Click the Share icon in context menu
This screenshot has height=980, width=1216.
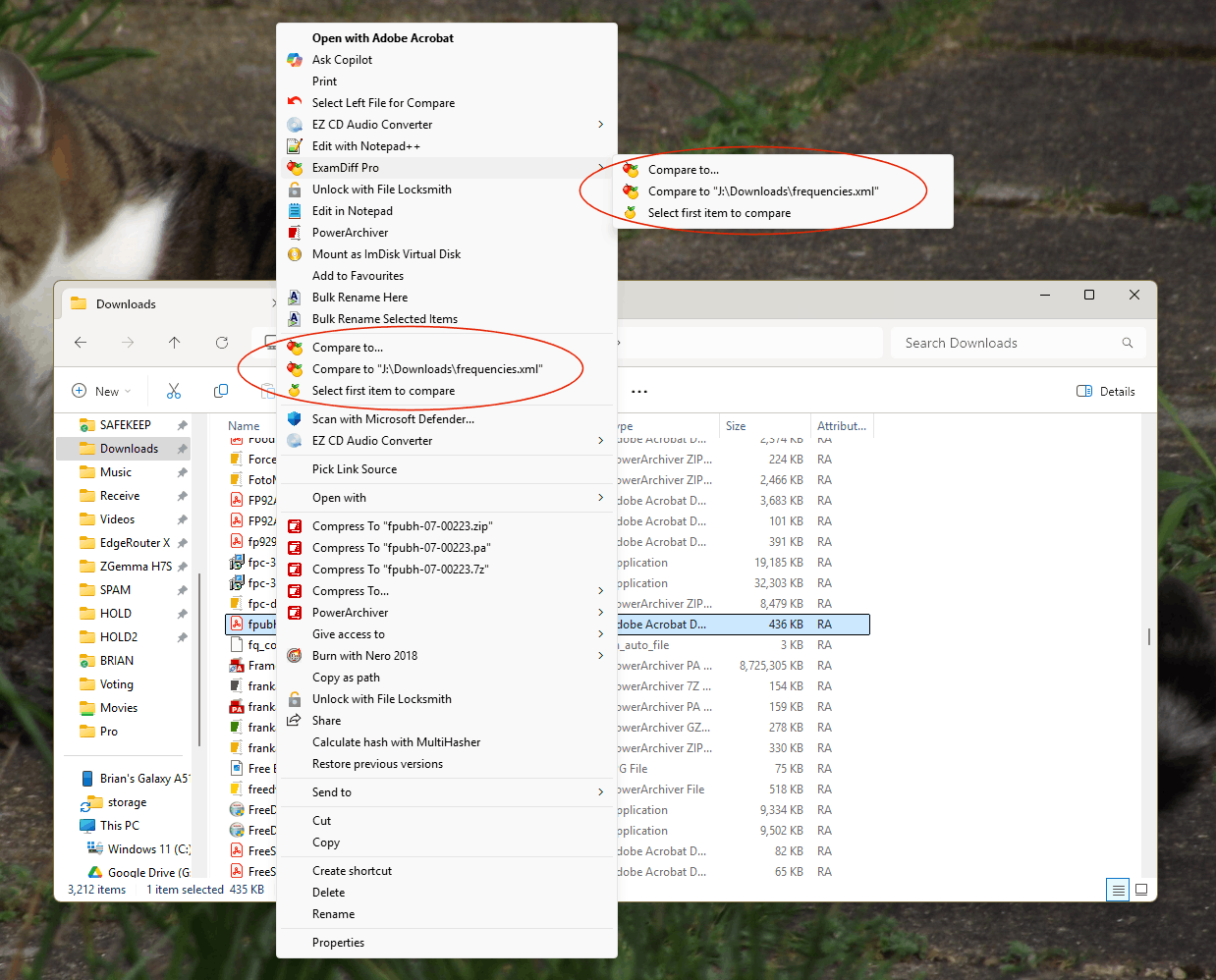[x=295, y=721]
